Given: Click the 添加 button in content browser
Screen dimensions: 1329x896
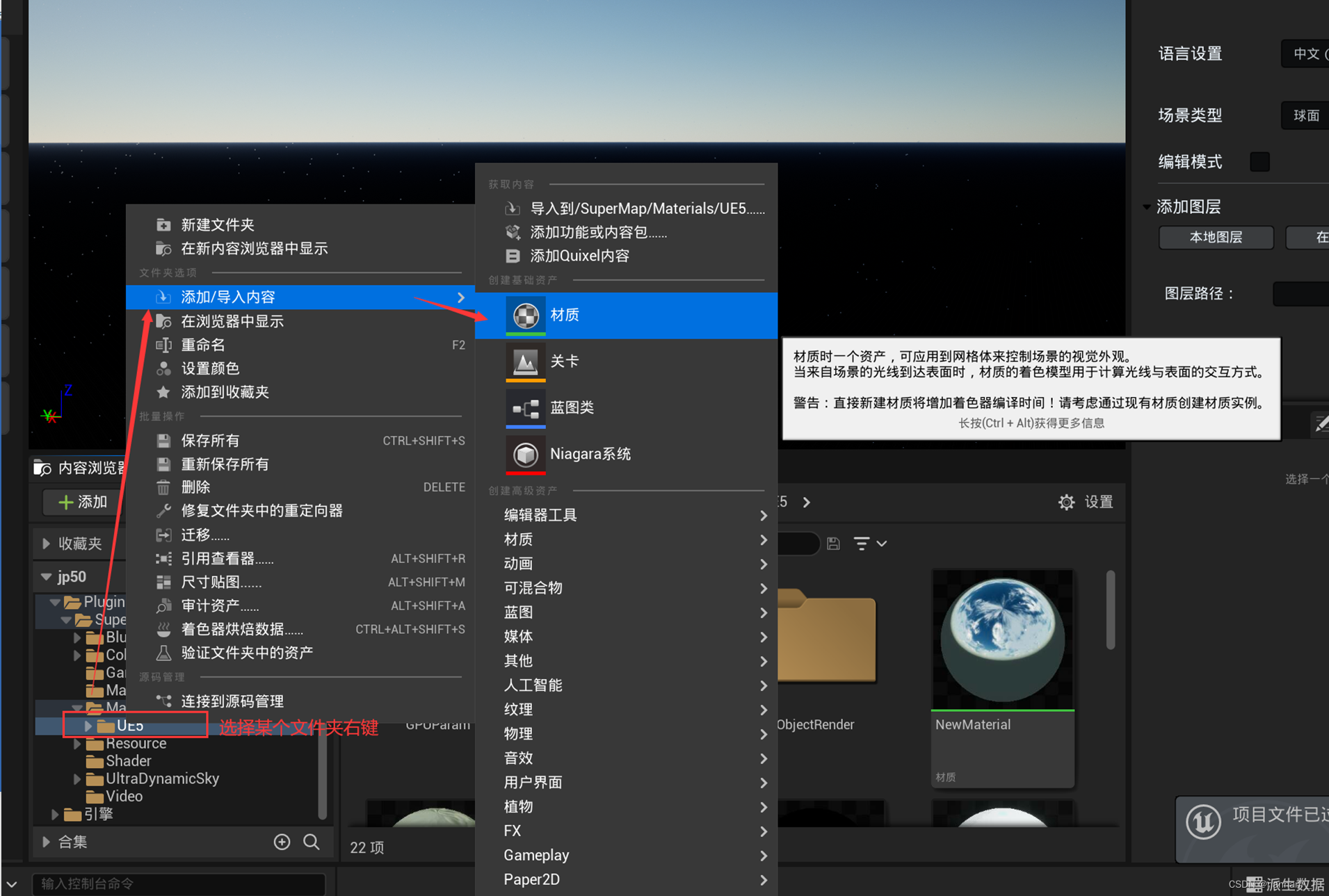Looking at the screenshot, I should (x=82, y=502).
